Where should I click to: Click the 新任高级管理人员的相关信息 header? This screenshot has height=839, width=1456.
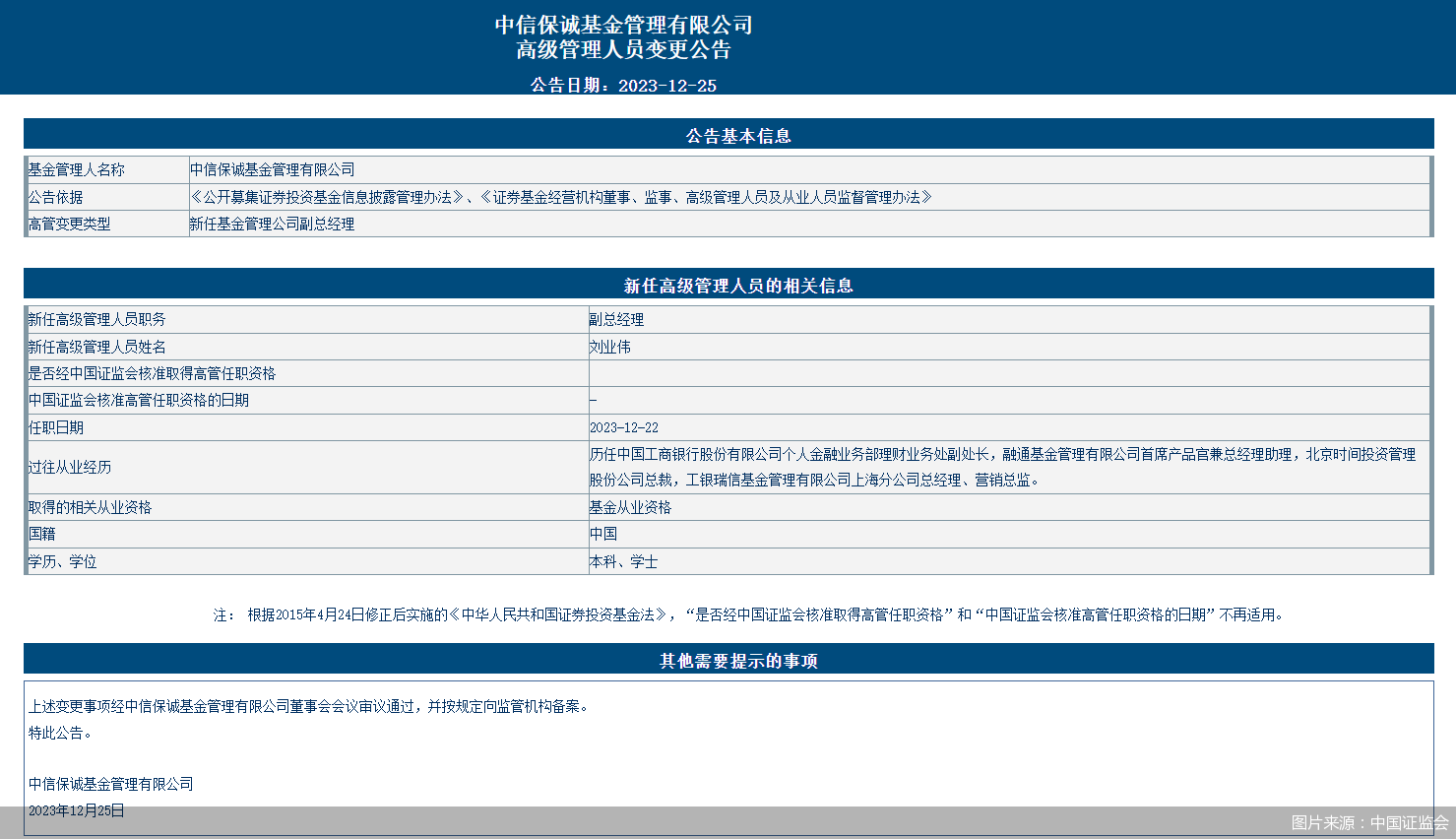point(728,286)
